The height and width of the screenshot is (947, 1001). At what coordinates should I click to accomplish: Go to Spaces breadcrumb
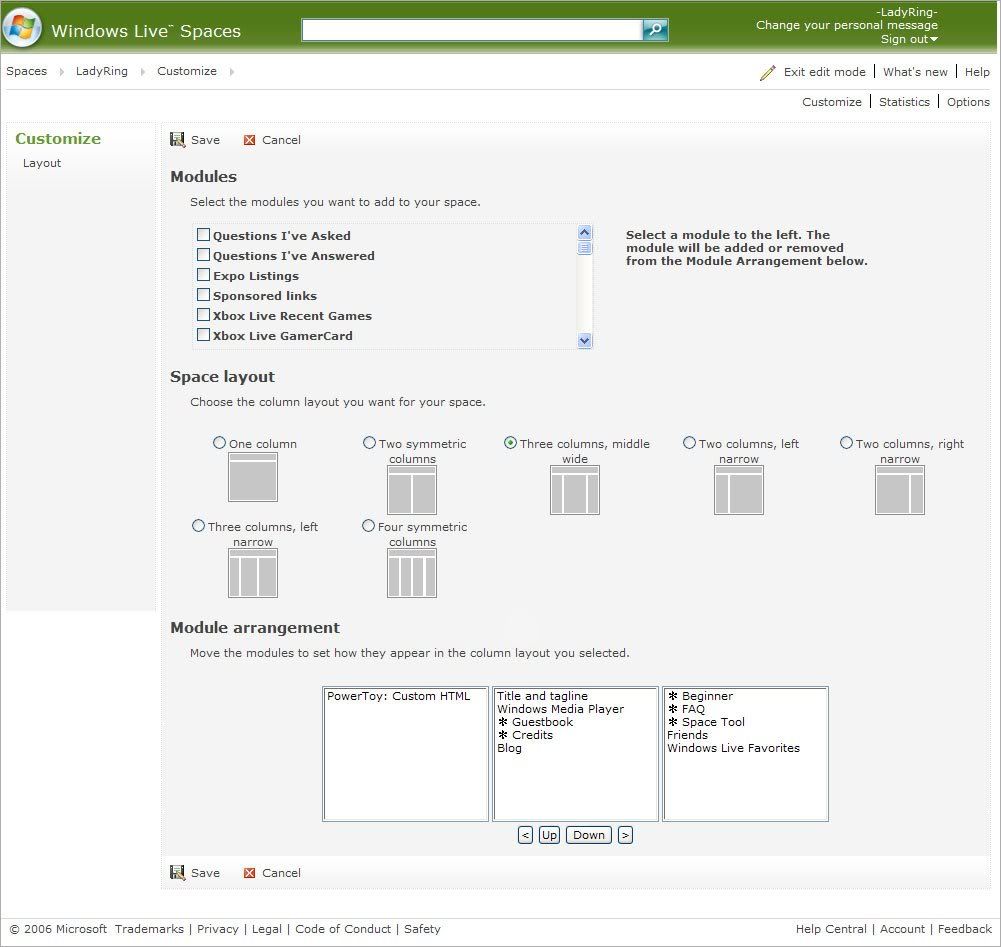tap(27, 71)
